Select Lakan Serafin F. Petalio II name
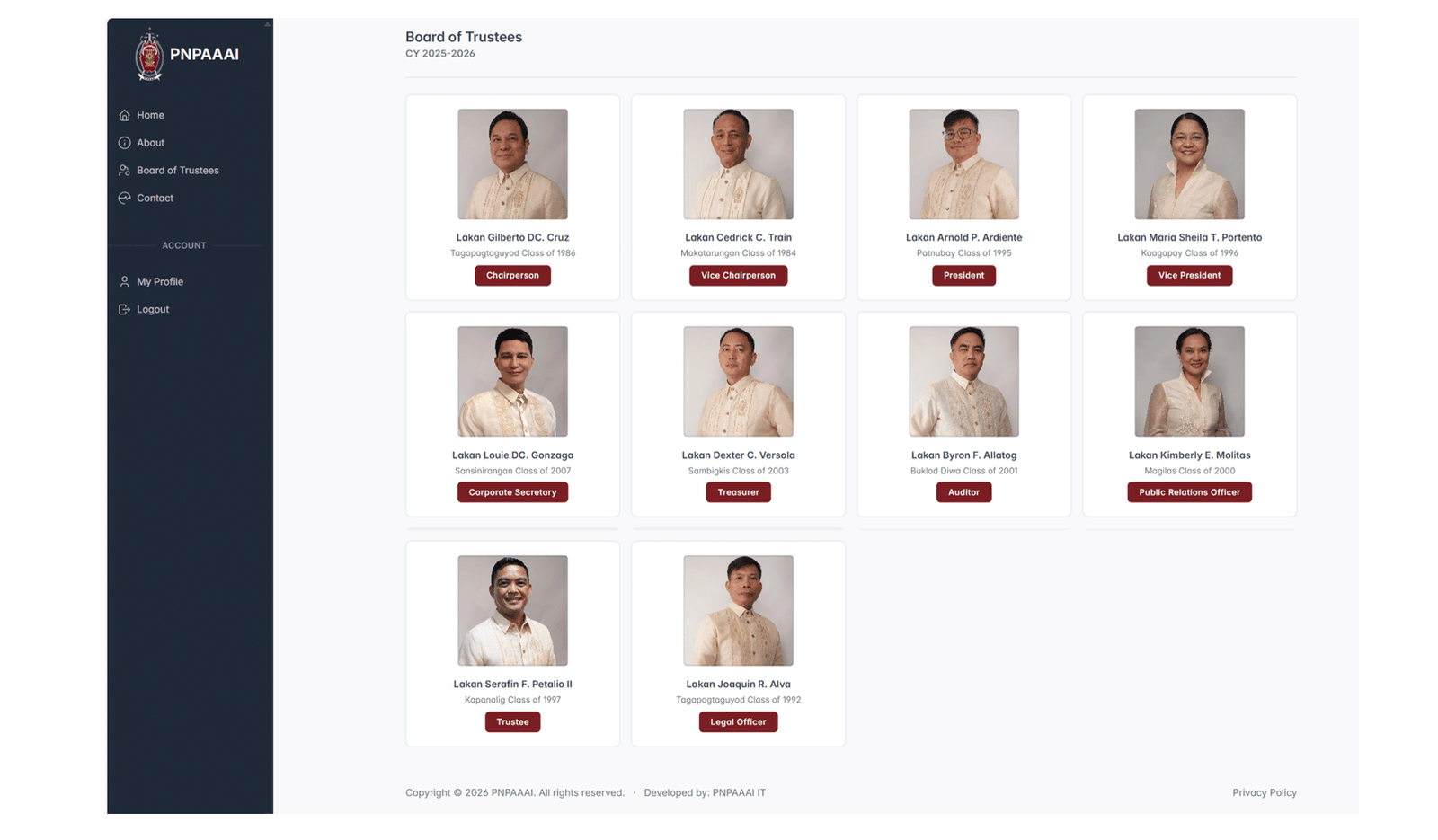This screenshot has height=840, width=1438. (512, 685)
